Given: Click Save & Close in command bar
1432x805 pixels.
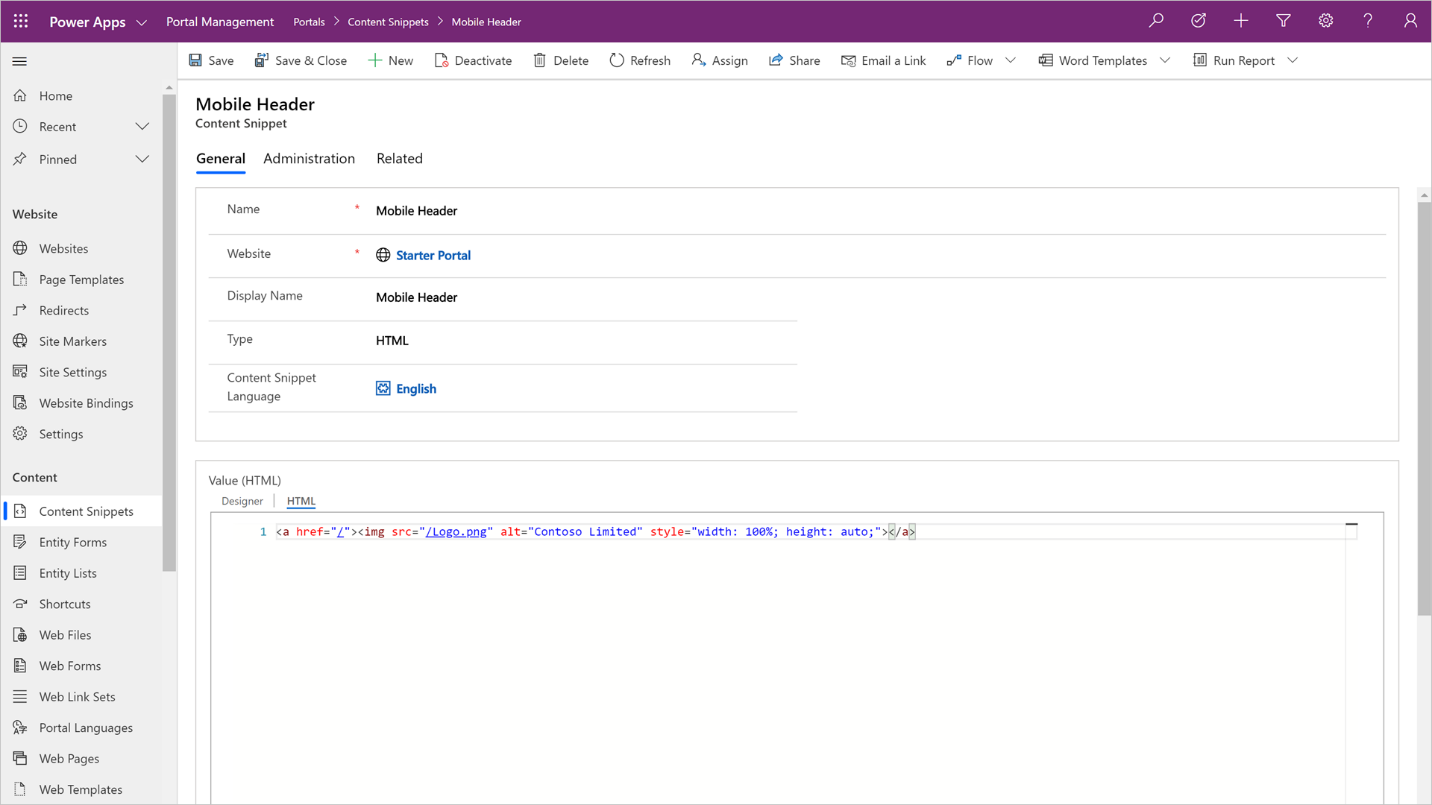Looking at the screenshot, I should point(300,61).
